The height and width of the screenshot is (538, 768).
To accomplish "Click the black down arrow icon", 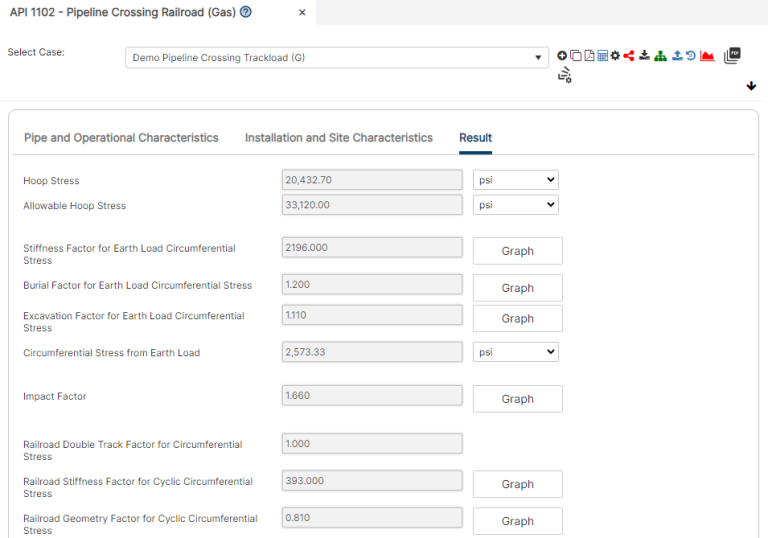I will (751, 86).
